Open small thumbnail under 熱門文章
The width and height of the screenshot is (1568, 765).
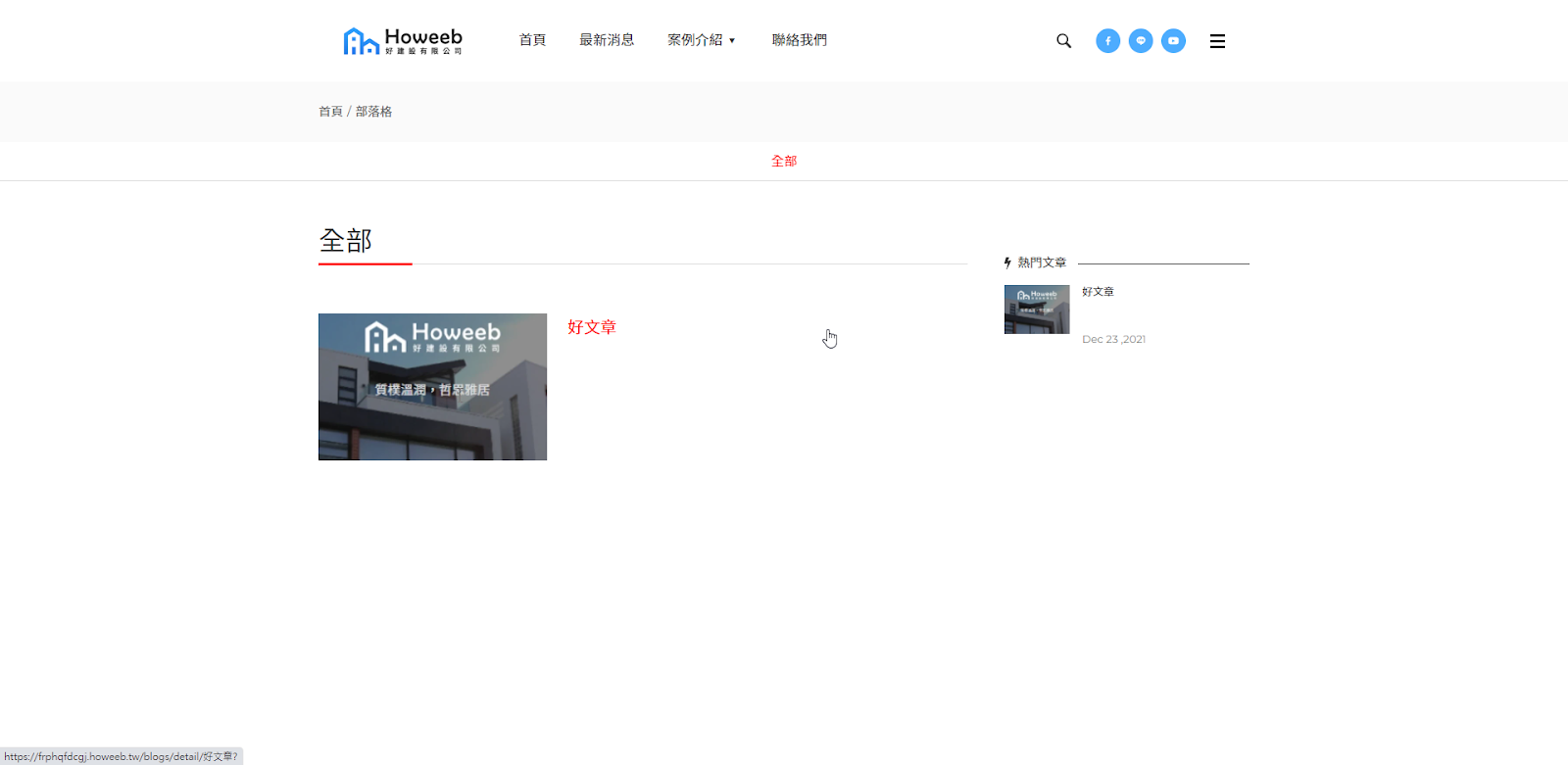(1037, 310)
